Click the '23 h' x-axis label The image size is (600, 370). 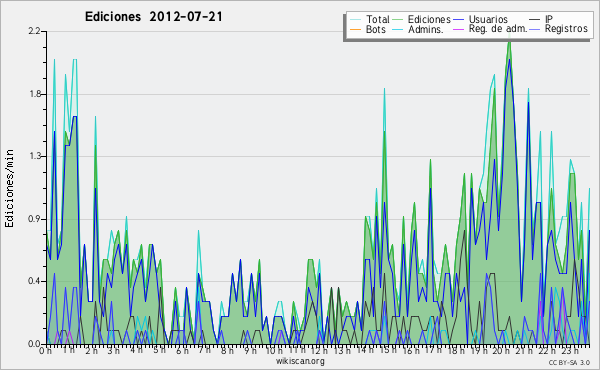(569, 350)
